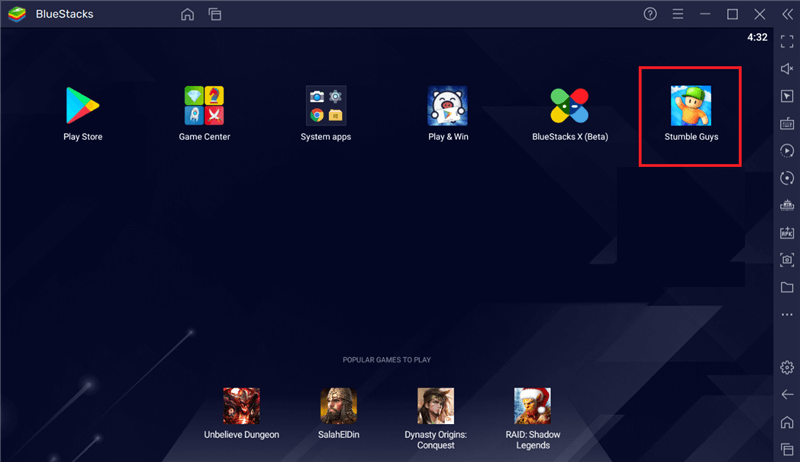Screen dimensions: 800x462
Task: Open keyboard game controls in sidebar
Action: pyautogui.click(x=787, y=123)
